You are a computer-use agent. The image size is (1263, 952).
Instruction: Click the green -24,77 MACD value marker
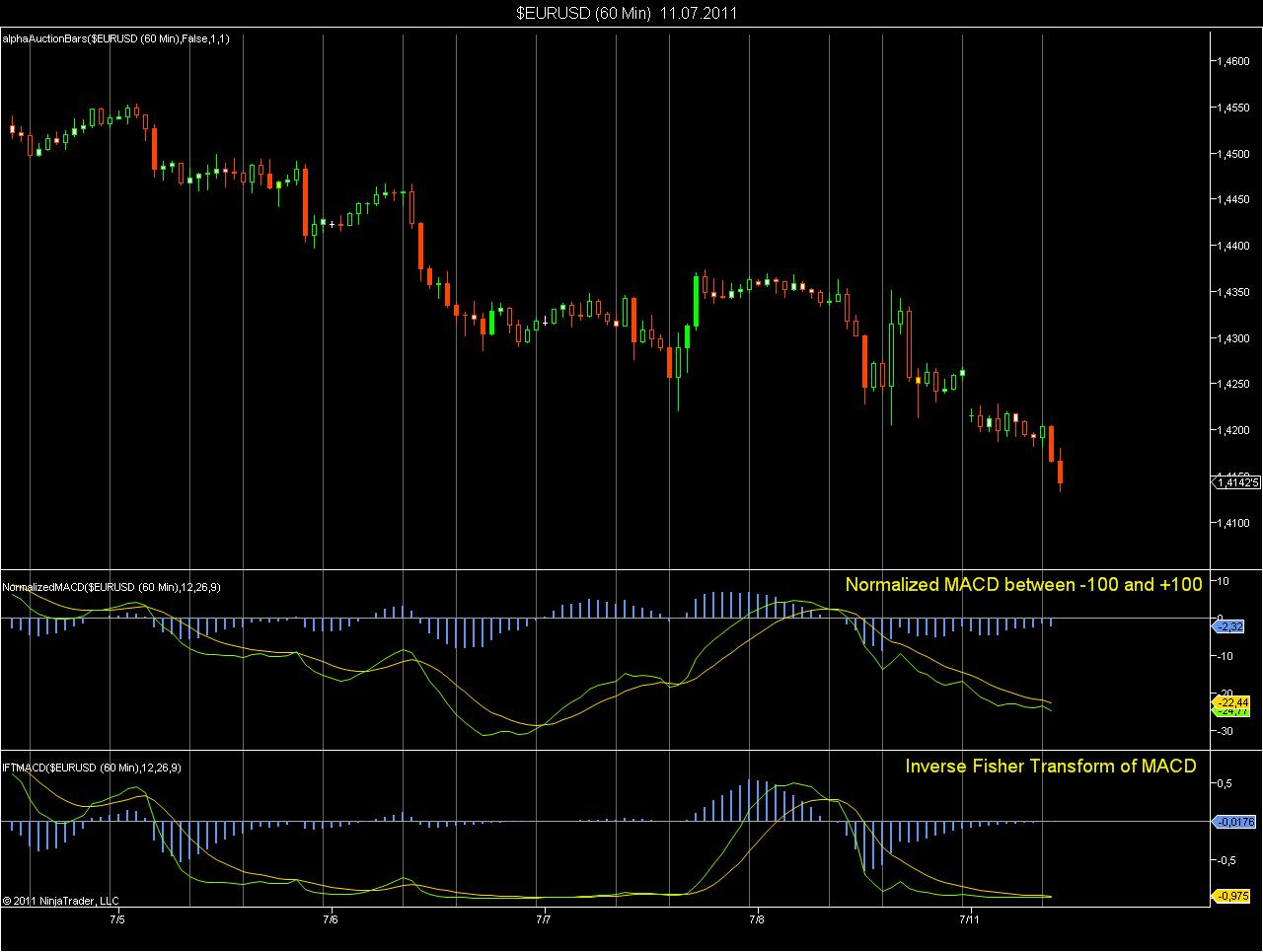[1230, 710]
